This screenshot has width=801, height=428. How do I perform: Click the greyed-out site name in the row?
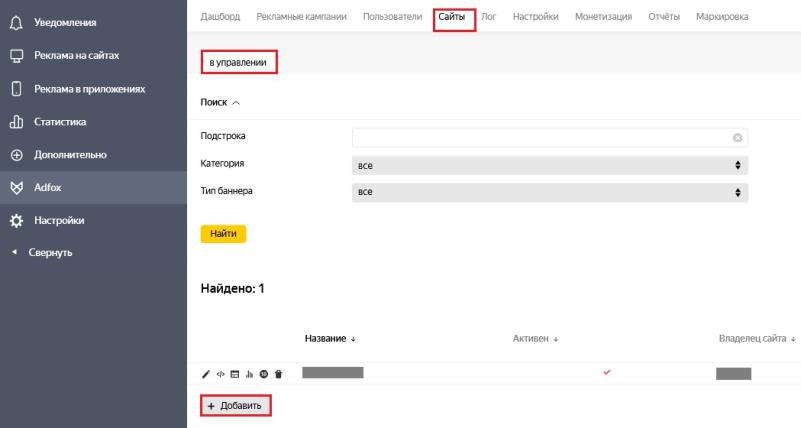(333, 372)
